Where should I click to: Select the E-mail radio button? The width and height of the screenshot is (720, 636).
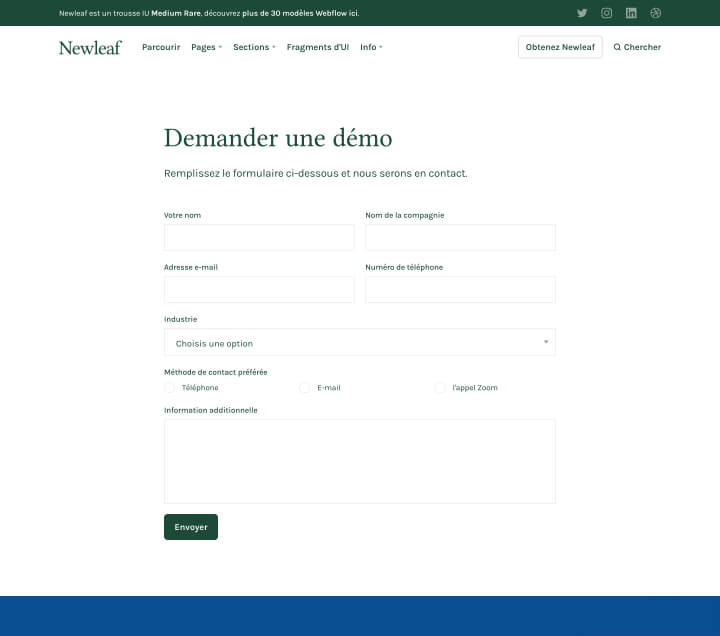point(304,388)
